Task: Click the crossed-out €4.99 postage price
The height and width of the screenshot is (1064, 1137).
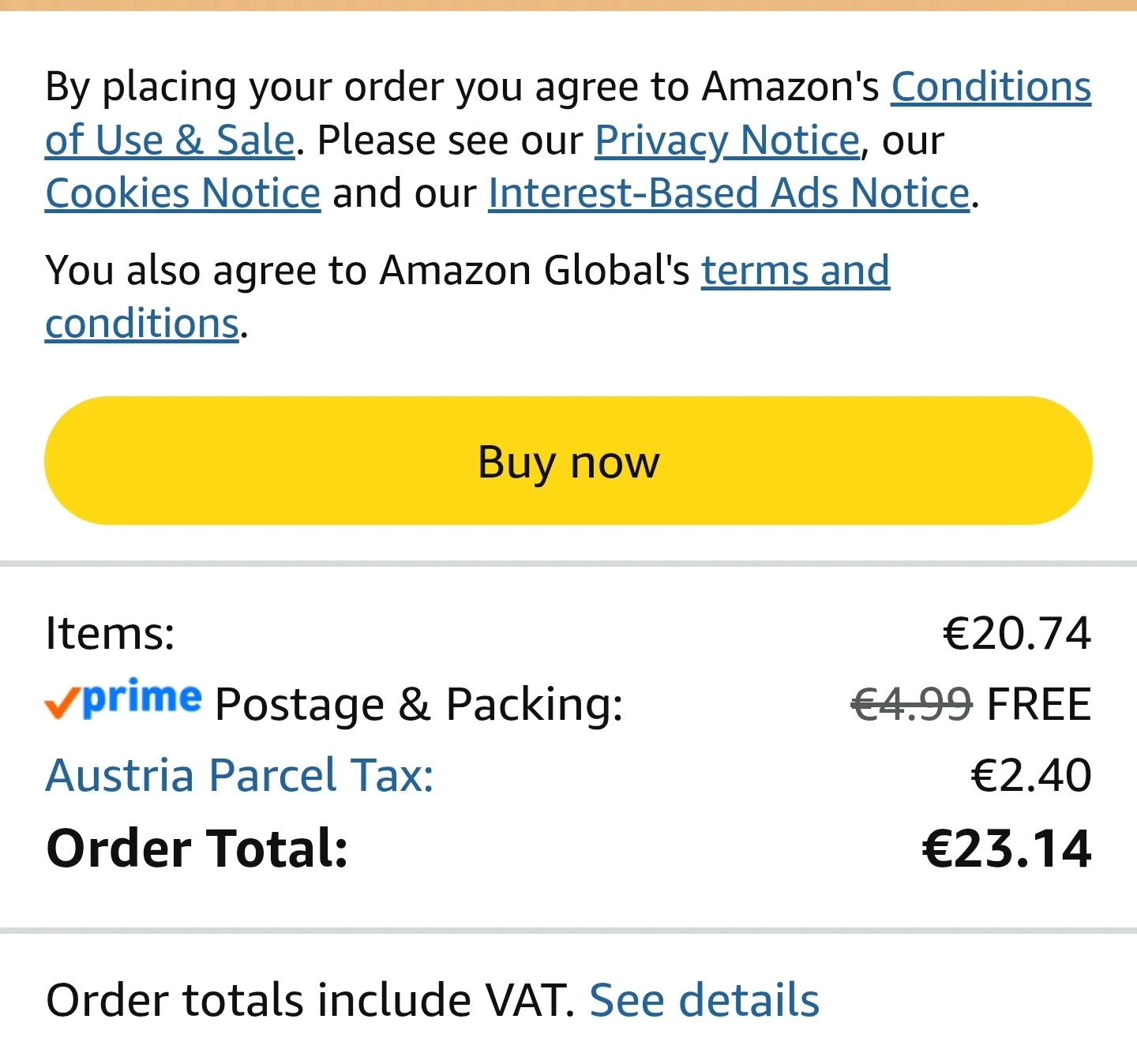Action: (912, 705)
